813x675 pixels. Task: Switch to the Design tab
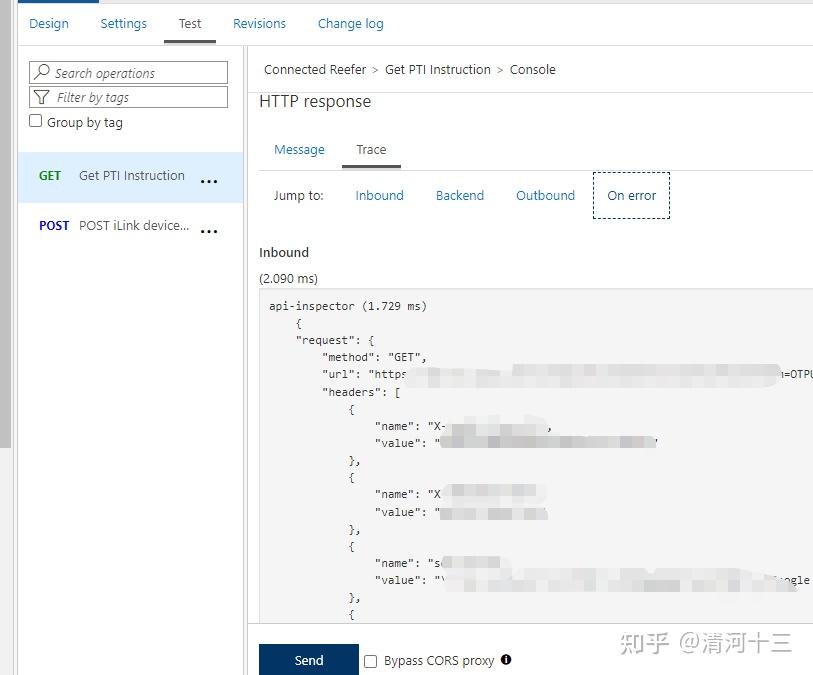(x=49, y=23)
